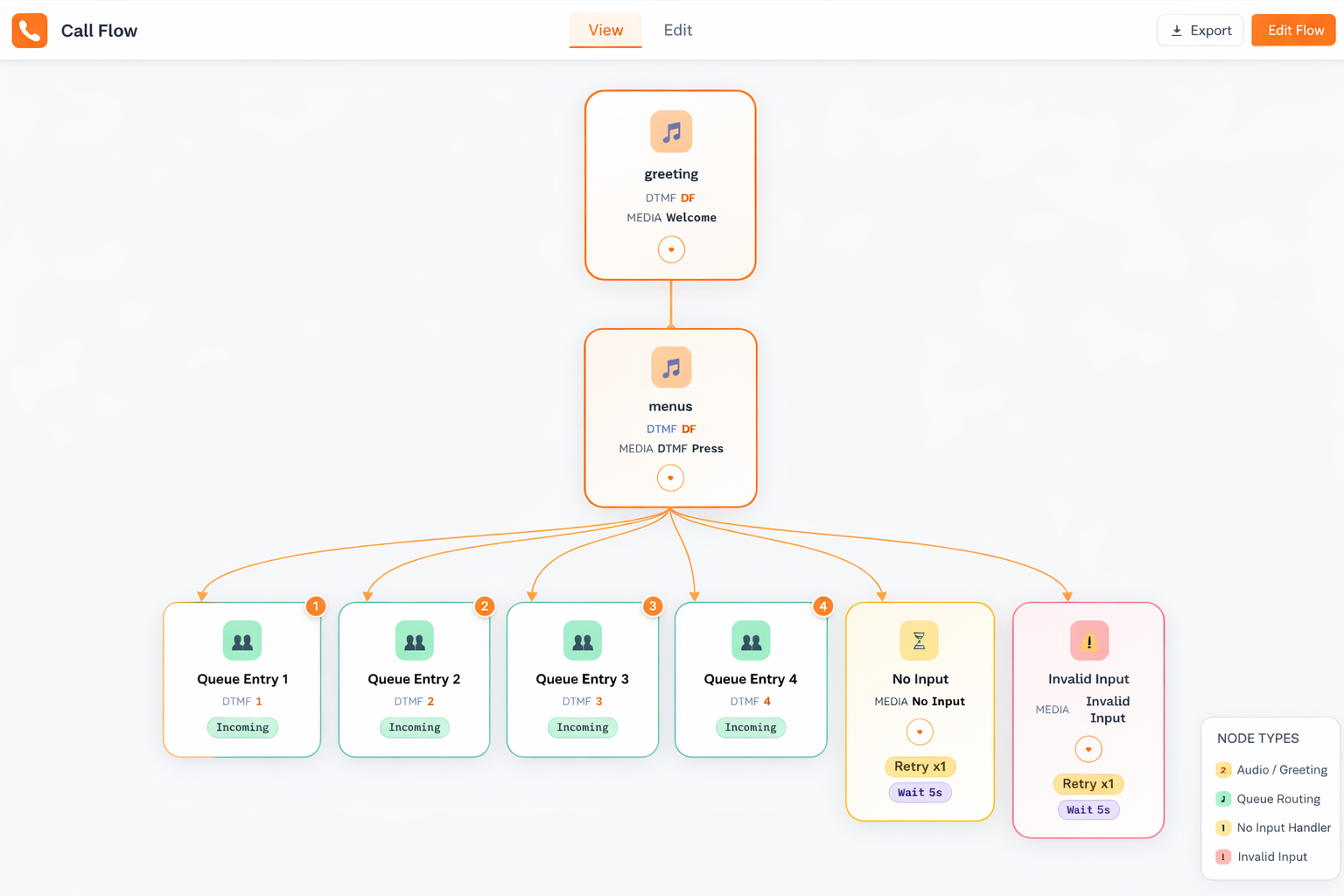This screenshot has height=896, width=1344.
Task: Click the orange phone logo in the header
Action: [29, 30]
